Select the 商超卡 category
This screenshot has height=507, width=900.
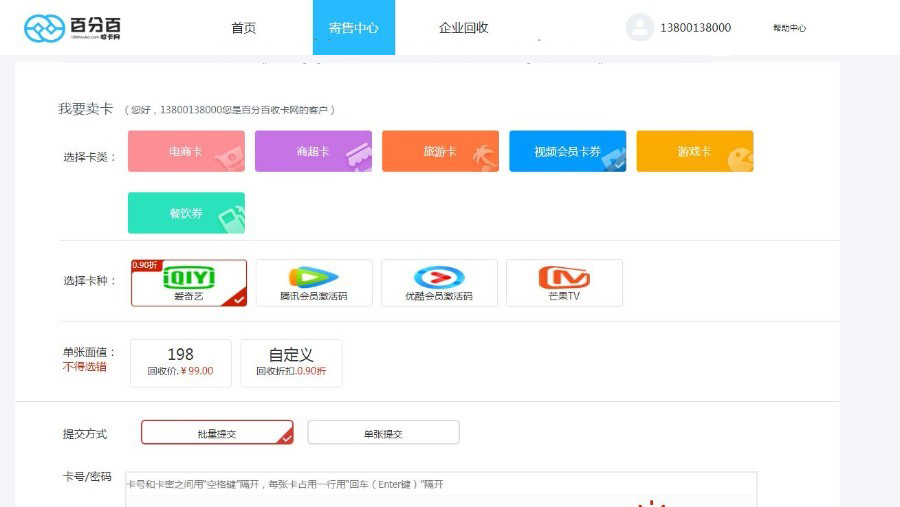[x=313, y=151]
